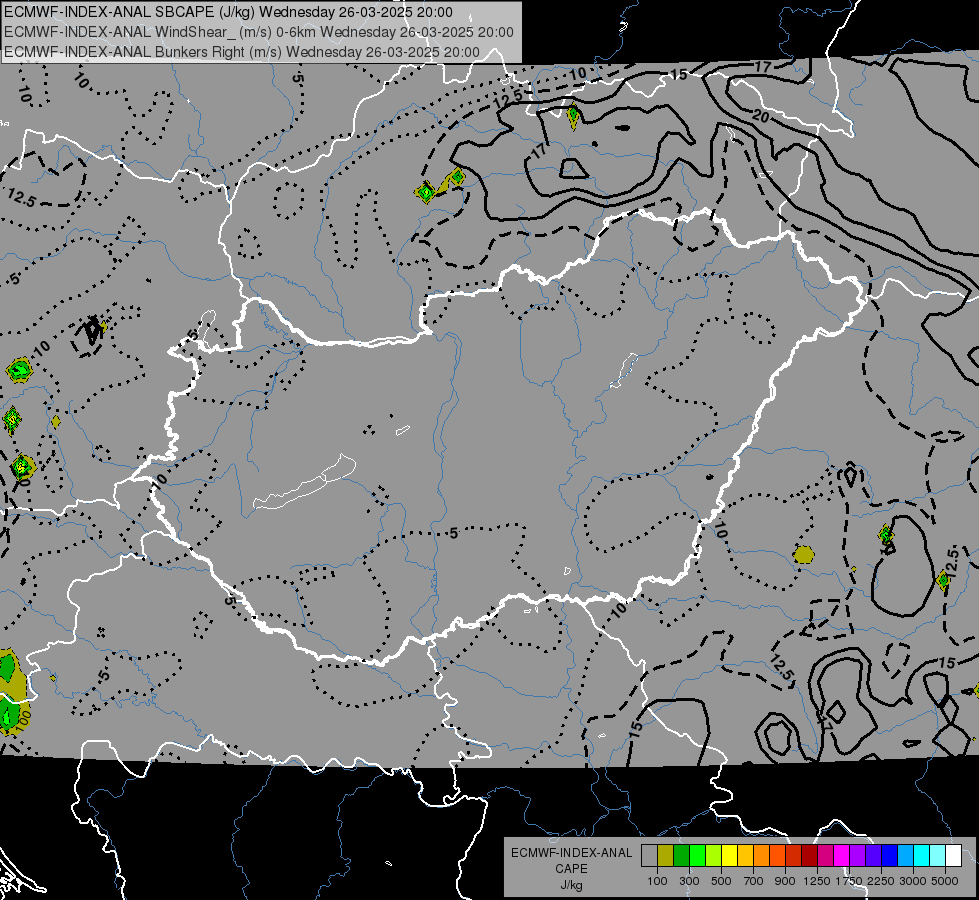Click the dark red legend swatch
The width and height of the screenshot is (979, 900).
pyautogui.click(x=809, y=855)
